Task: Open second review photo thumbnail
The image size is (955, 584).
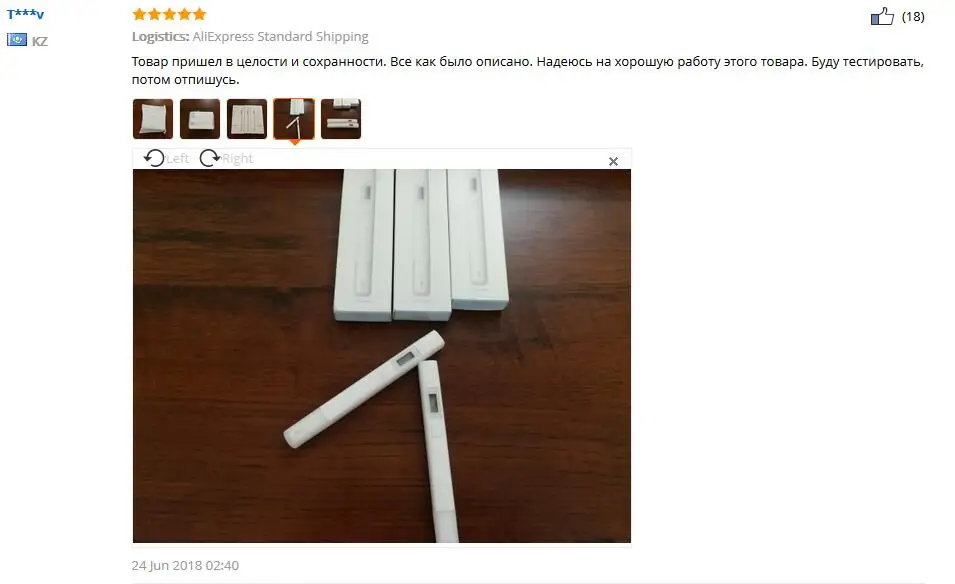Action: pos(200,119)
